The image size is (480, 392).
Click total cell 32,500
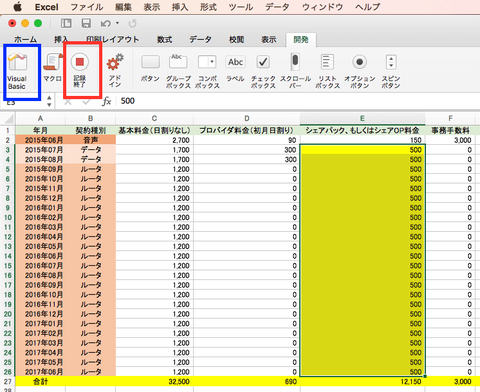click(x=154, y=382)
